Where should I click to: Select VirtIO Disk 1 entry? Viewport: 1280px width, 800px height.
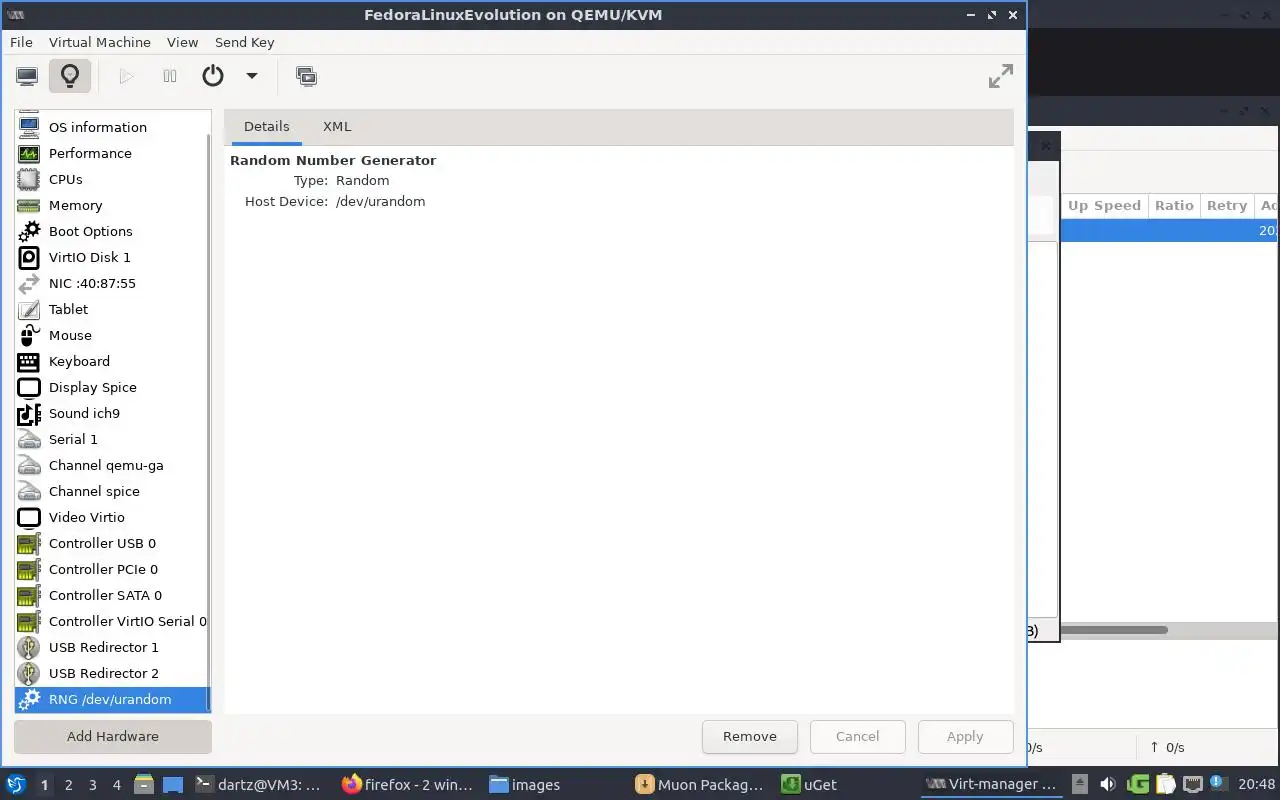[112, 257]
